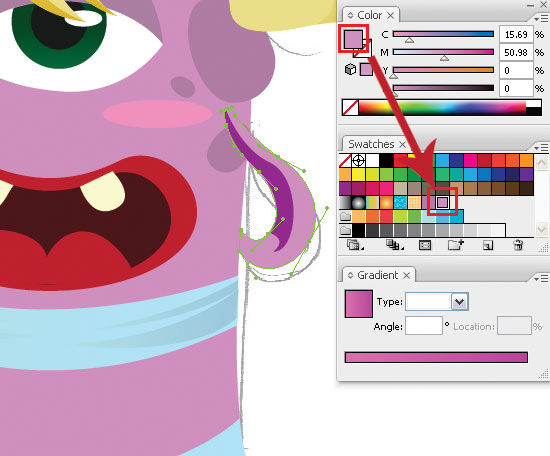Screen dimensions: 550x456
Task: Click Swatches scrollbar up arrow
Action: [x=541, y=162]
